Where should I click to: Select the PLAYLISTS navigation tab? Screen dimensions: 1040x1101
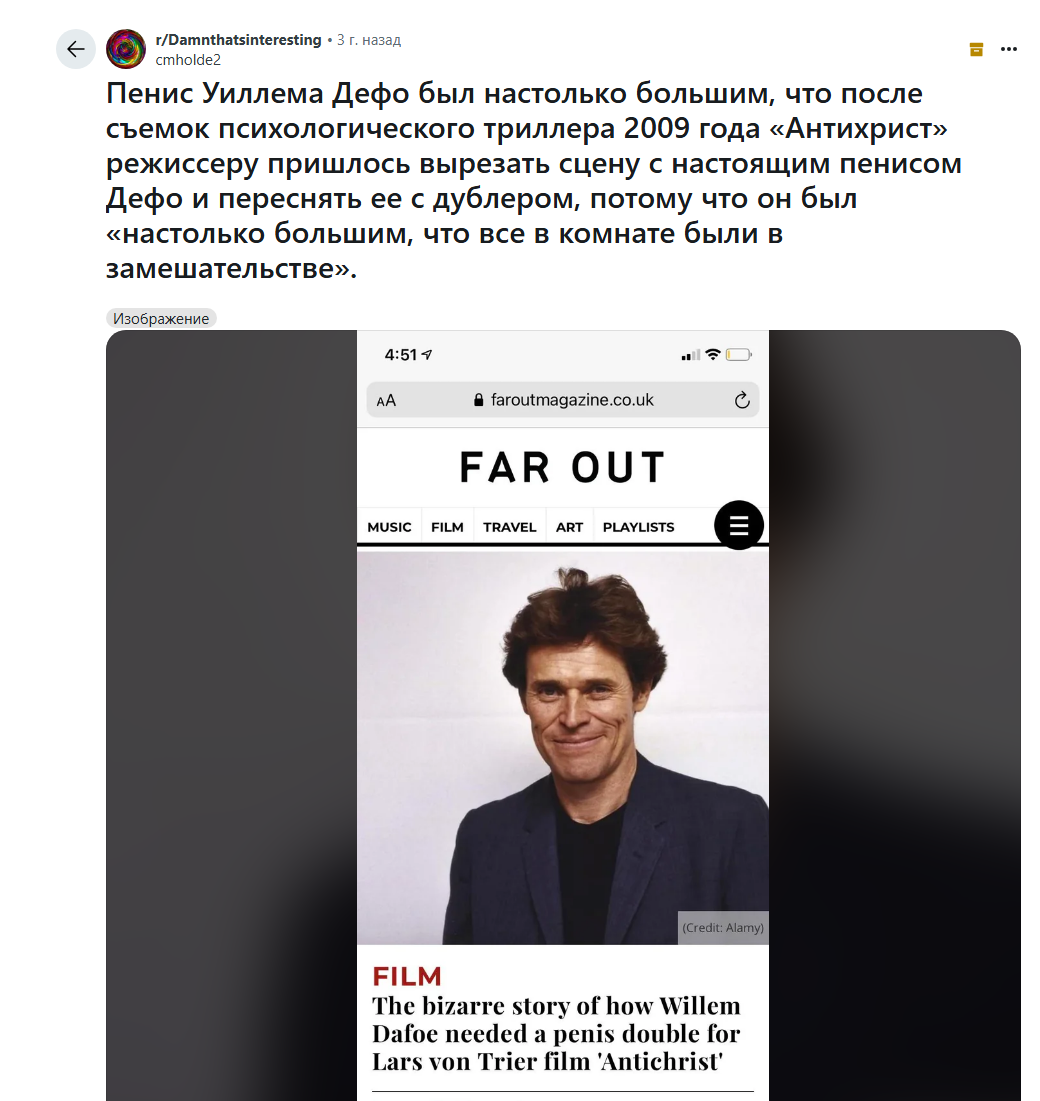tap(638, 527)
